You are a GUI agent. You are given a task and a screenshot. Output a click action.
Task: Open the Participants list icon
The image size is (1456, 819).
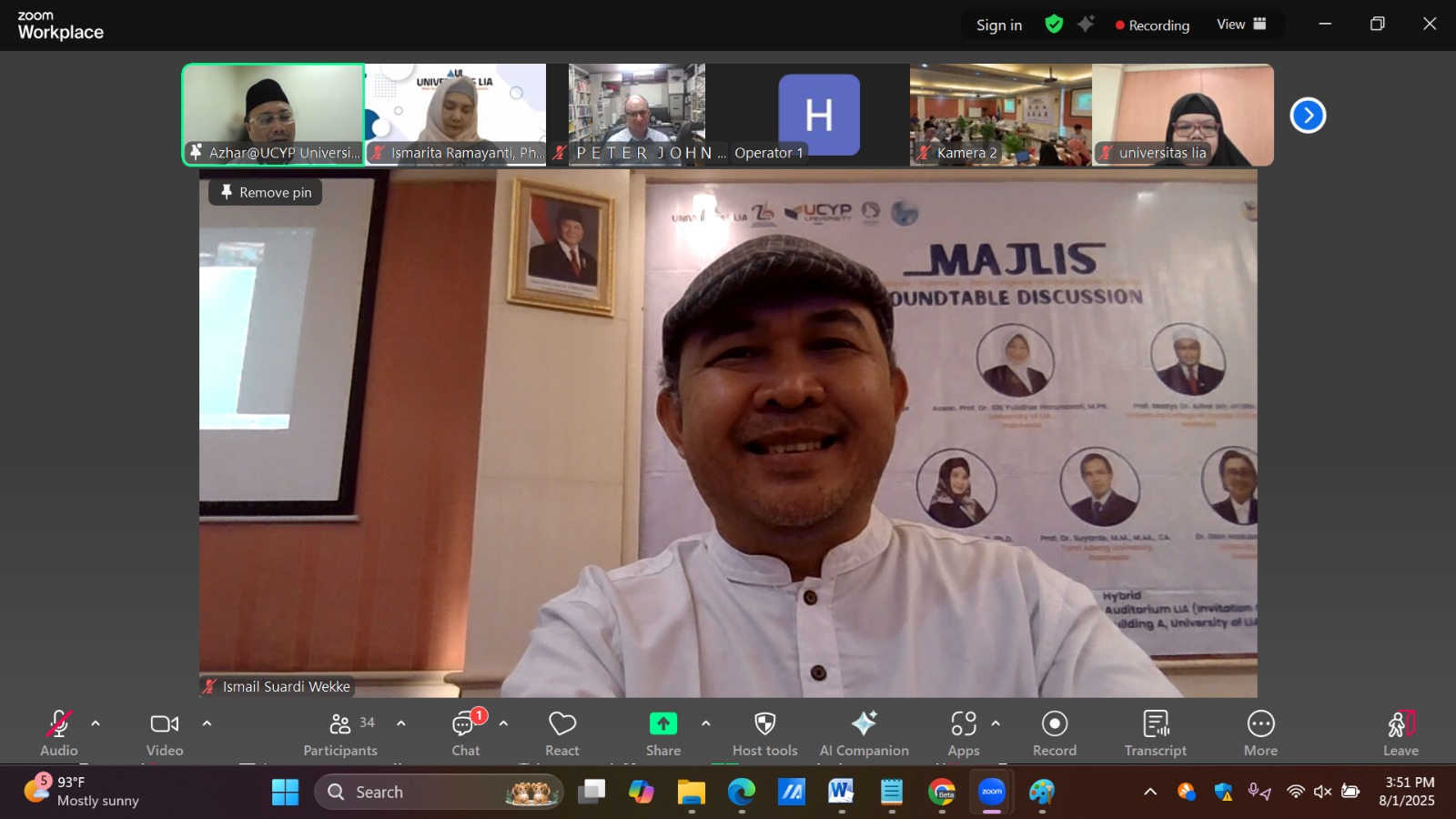pyautogui.click(x=340, y=724)
